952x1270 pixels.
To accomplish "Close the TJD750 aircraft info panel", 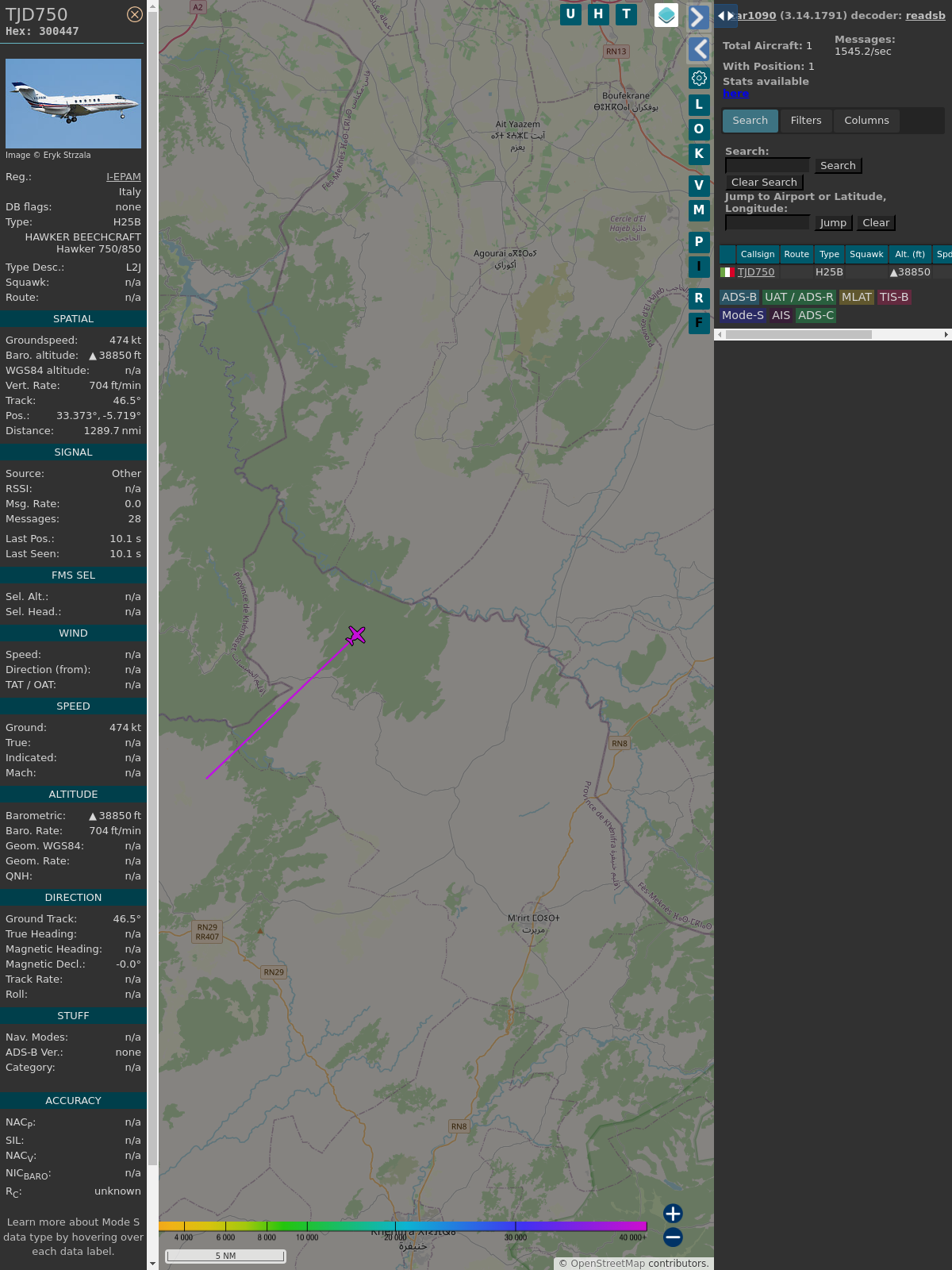I will (135, 14).
